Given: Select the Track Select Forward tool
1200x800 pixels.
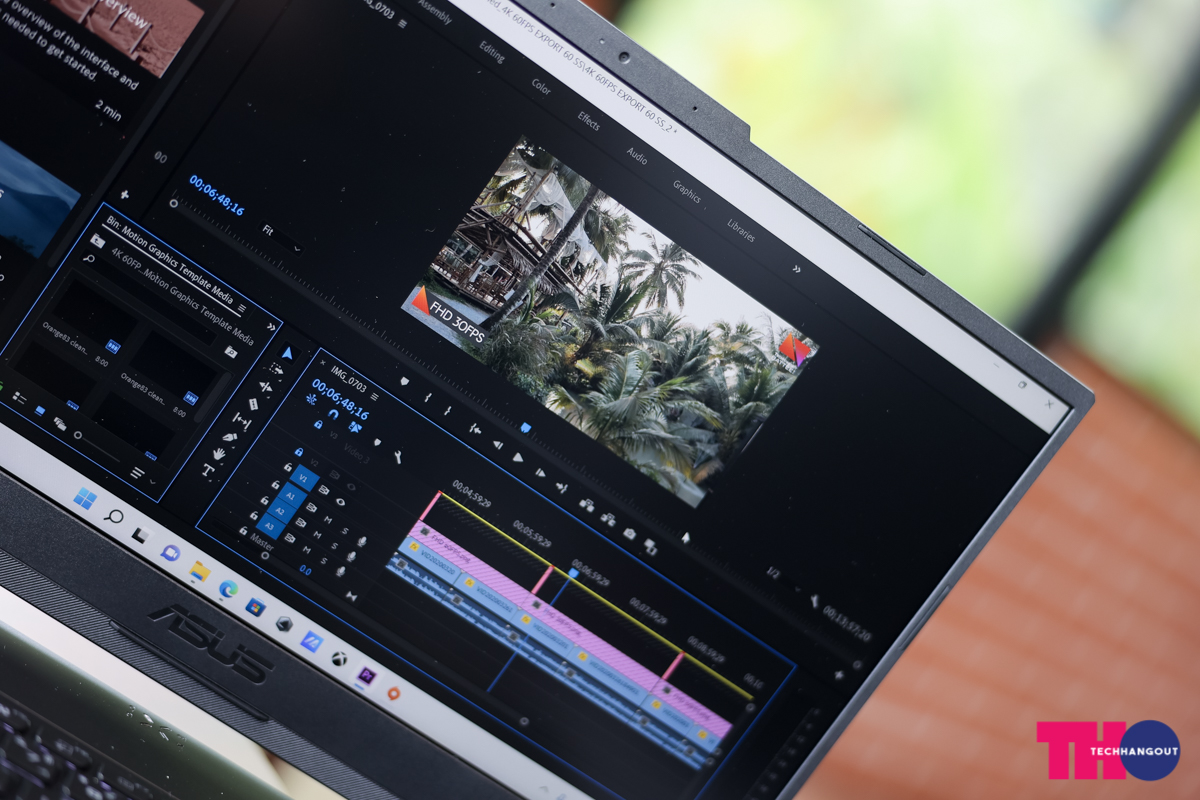Looking at the screenshot, I should tap(277, 369).
